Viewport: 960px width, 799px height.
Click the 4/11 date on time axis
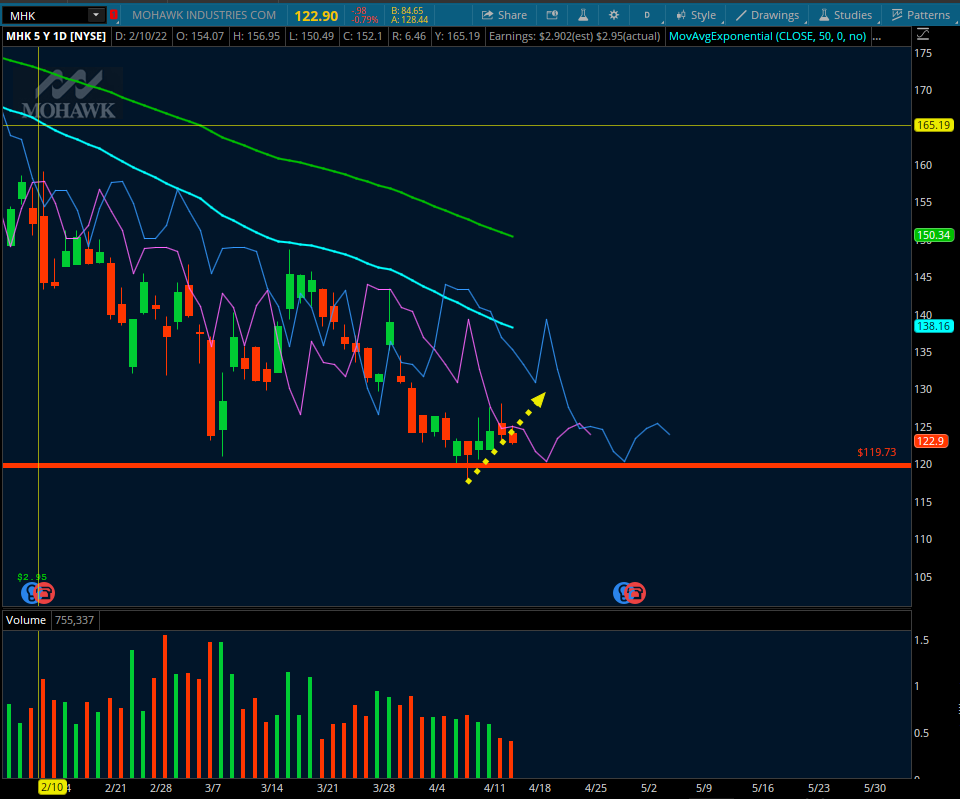(495, 788)
